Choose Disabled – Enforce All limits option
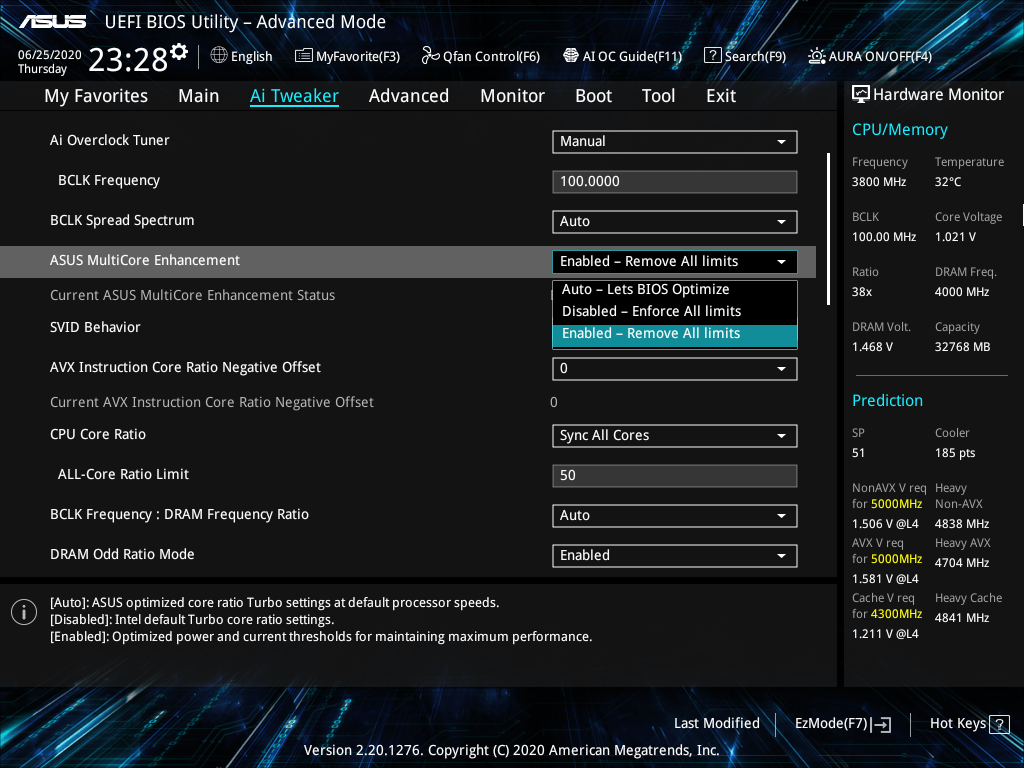1024x768 pixels. [675, 312]
